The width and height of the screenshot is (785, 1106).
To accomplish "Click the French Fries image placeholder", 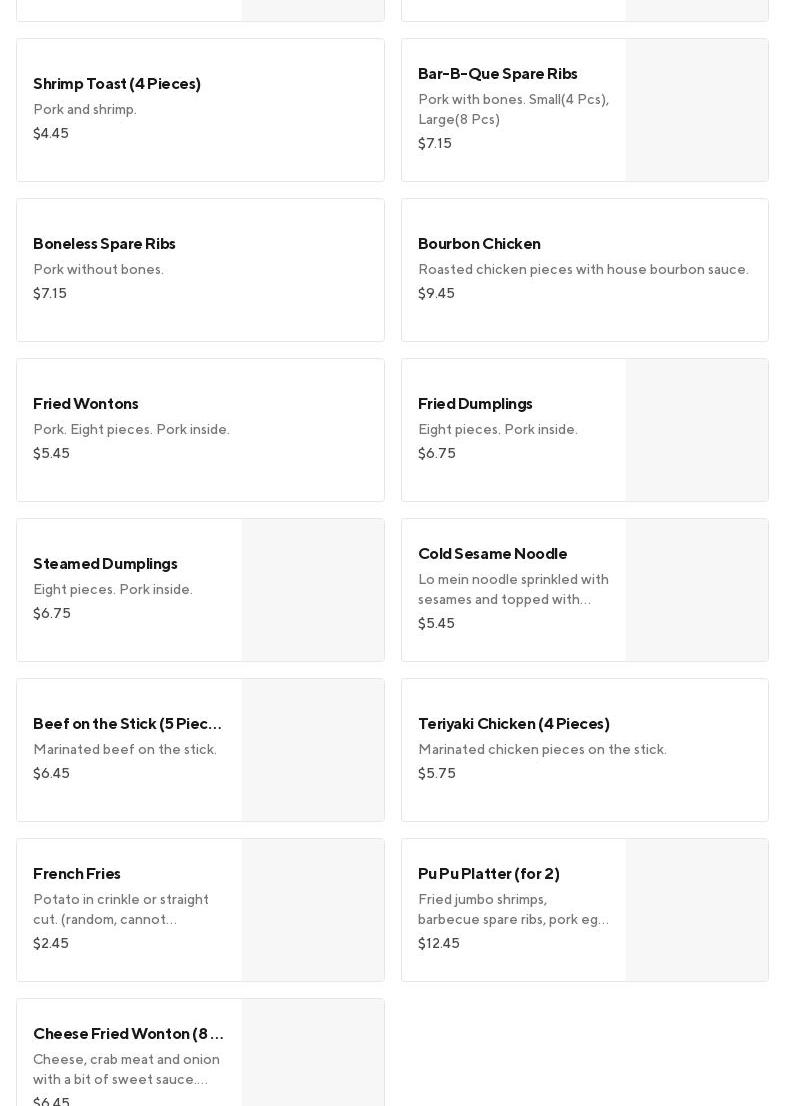I will coord(312,910).
